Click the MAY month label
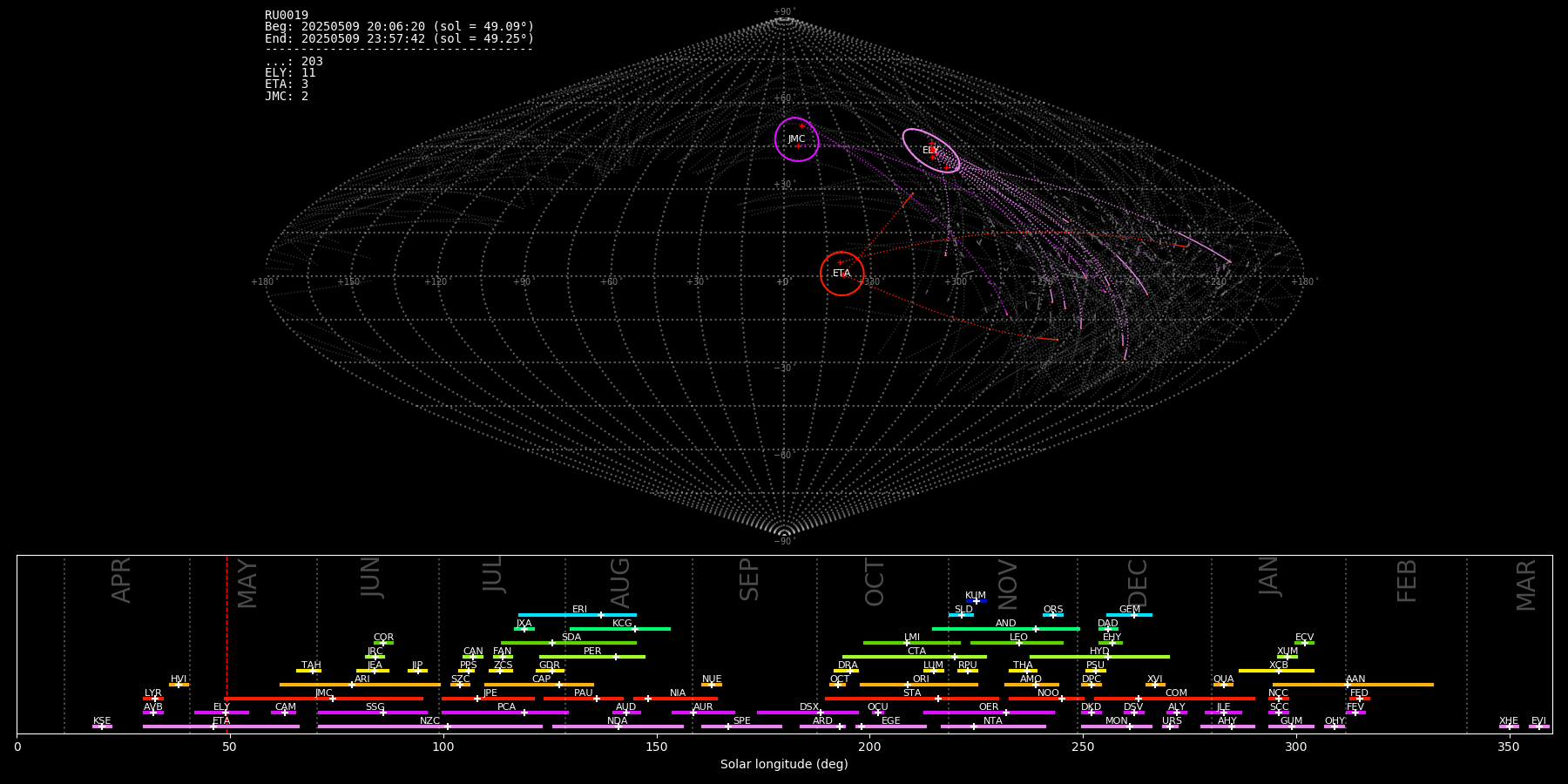Viewport: 1568px width, 784px height. pyautogui.click(x=247, y=584)
